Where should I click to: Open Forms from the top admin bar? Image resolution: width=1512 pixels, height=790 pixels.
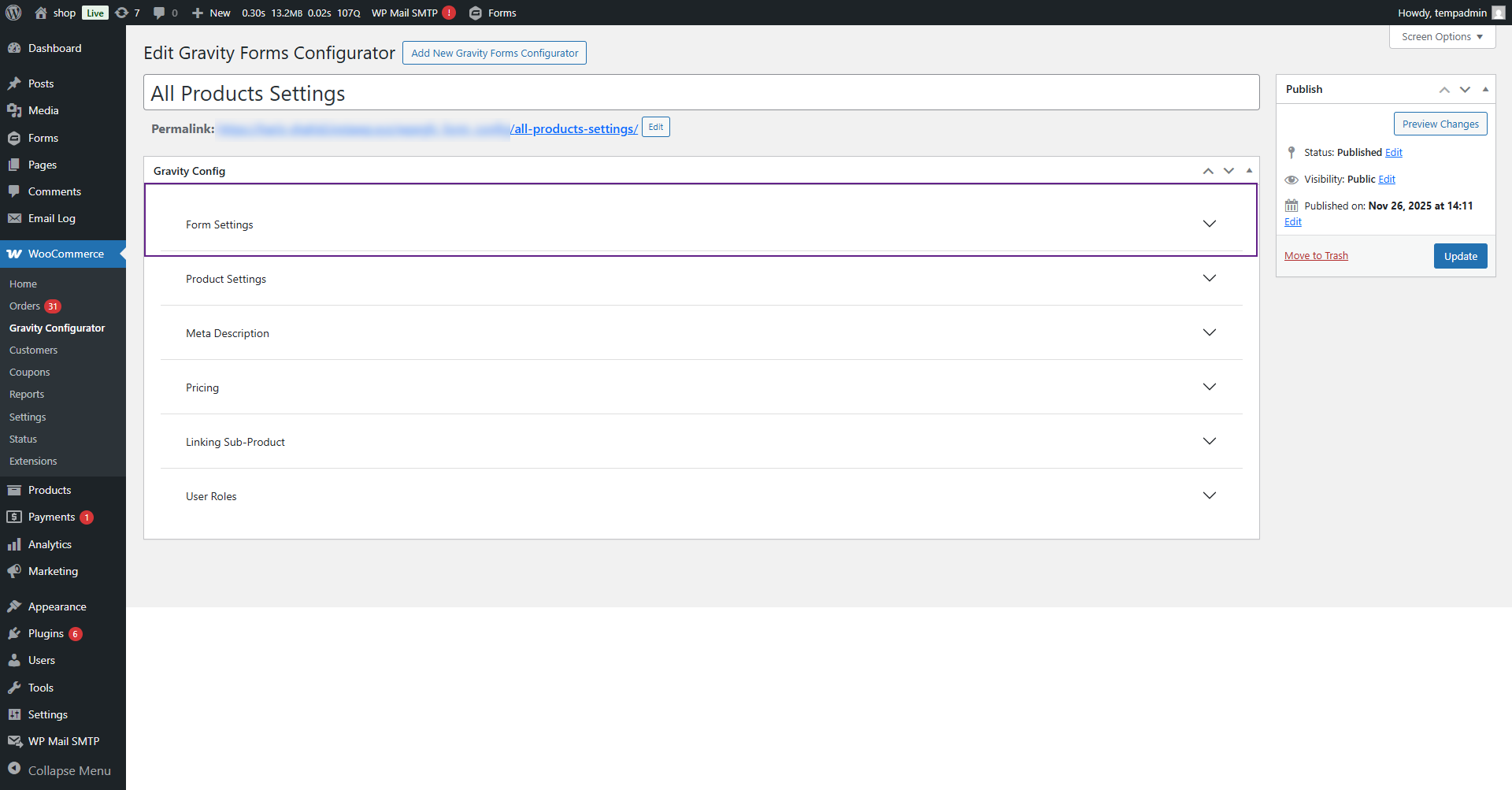(x=499, y=13)
